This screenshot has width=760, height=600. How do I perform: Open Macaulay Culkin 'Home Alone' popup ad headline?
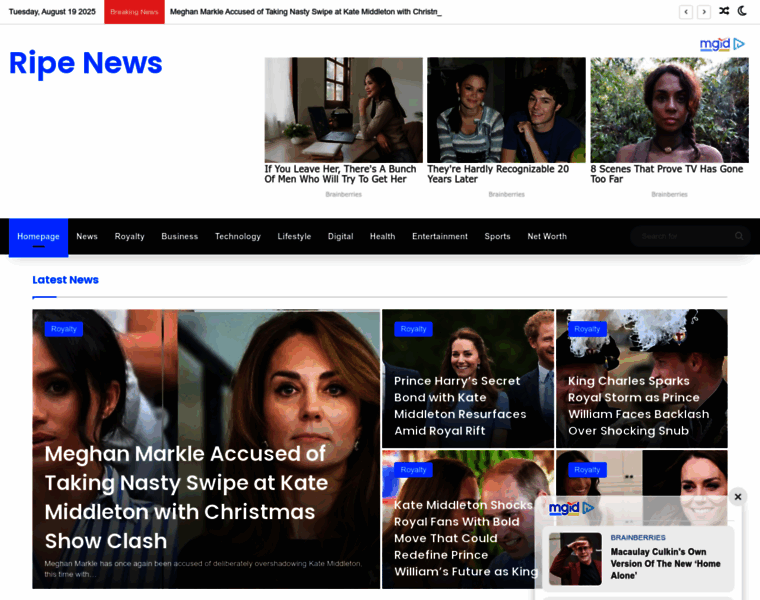(x=665, y=564)
